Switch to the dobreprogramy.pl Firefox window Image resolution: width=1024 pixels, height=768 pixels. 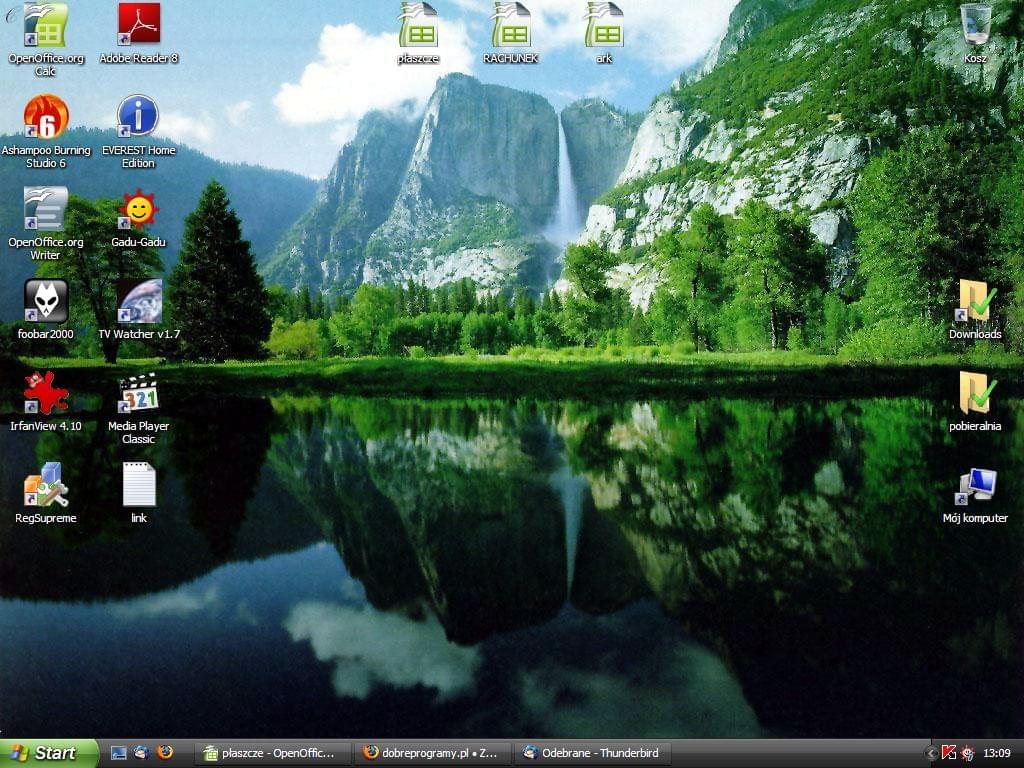[432, 753]
